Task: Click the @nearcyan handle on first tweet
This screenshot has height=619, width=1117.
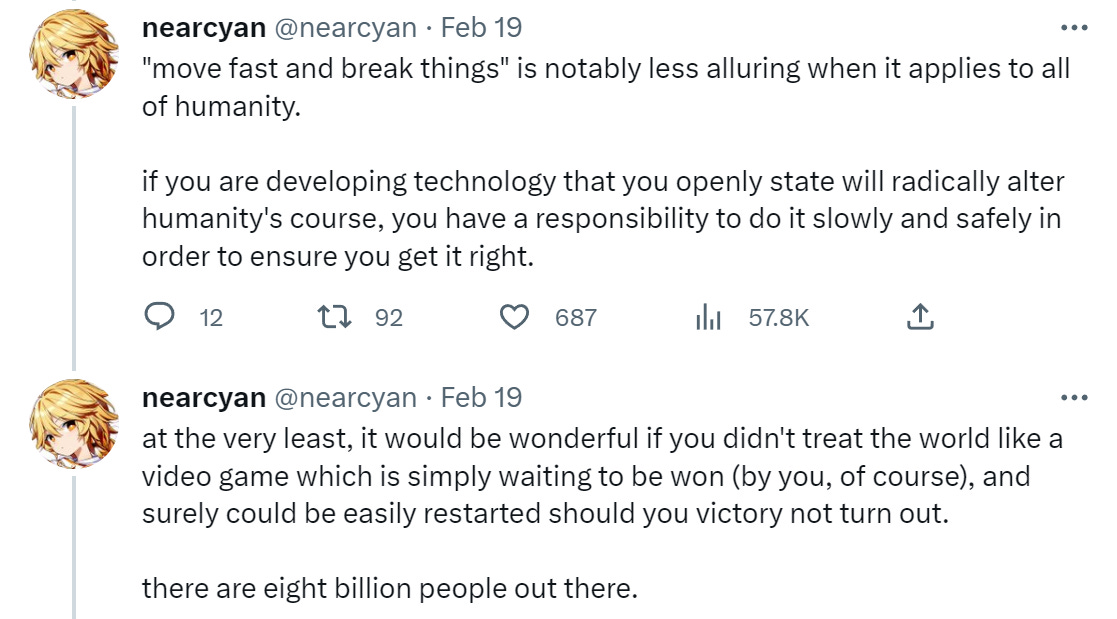Action: point(345,28)
